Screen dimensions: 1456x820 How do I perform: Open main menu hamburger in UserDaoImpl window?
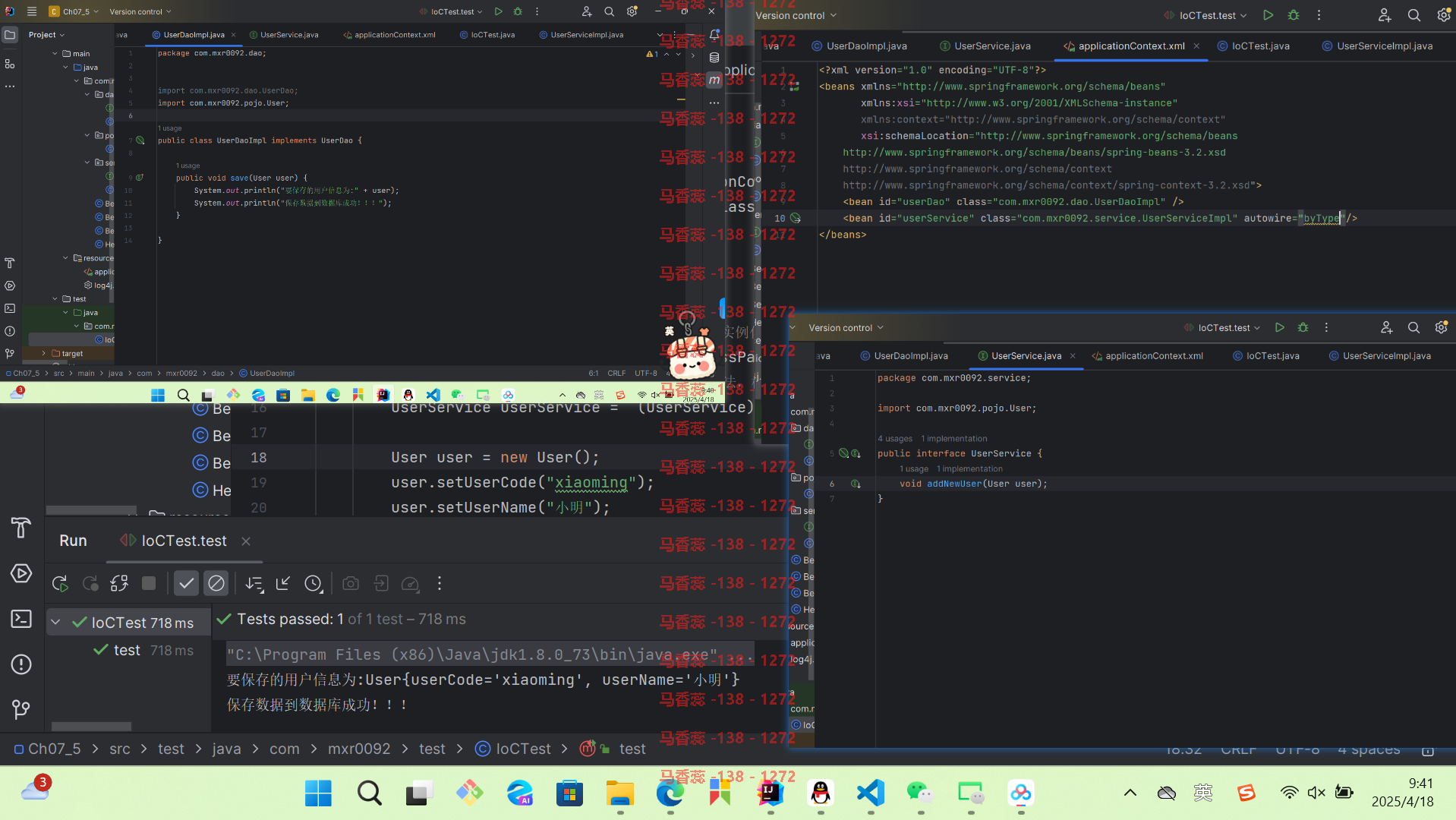click(x=32, y=11)
